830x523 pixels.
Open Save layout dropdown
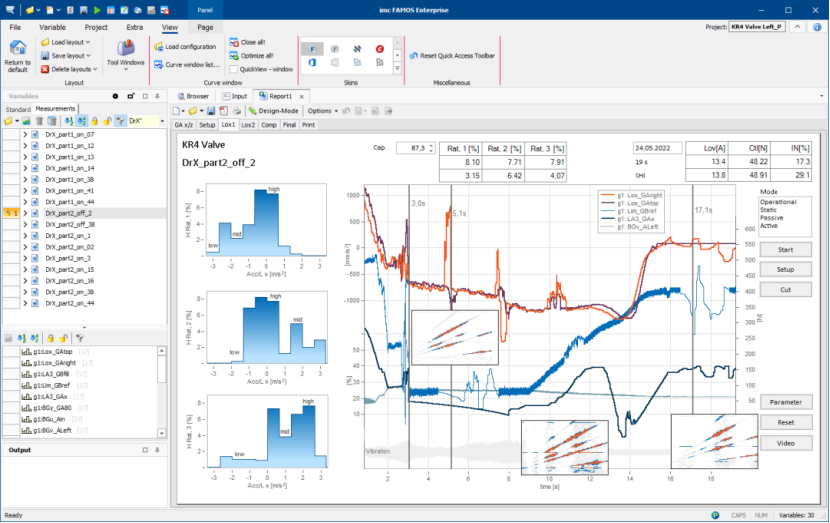click(x=66, y=56)
